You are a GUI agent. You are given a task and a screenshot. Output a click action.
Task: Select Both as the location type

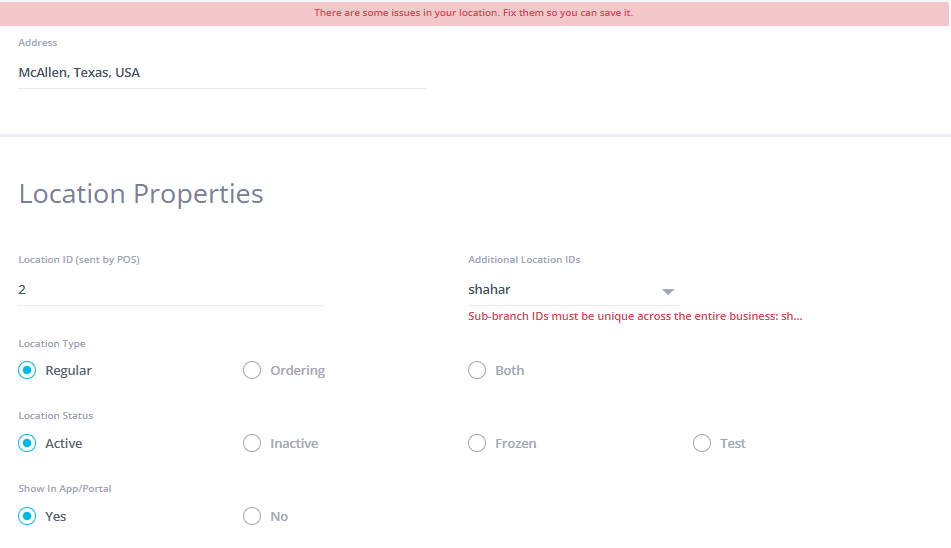pos(477,370)
